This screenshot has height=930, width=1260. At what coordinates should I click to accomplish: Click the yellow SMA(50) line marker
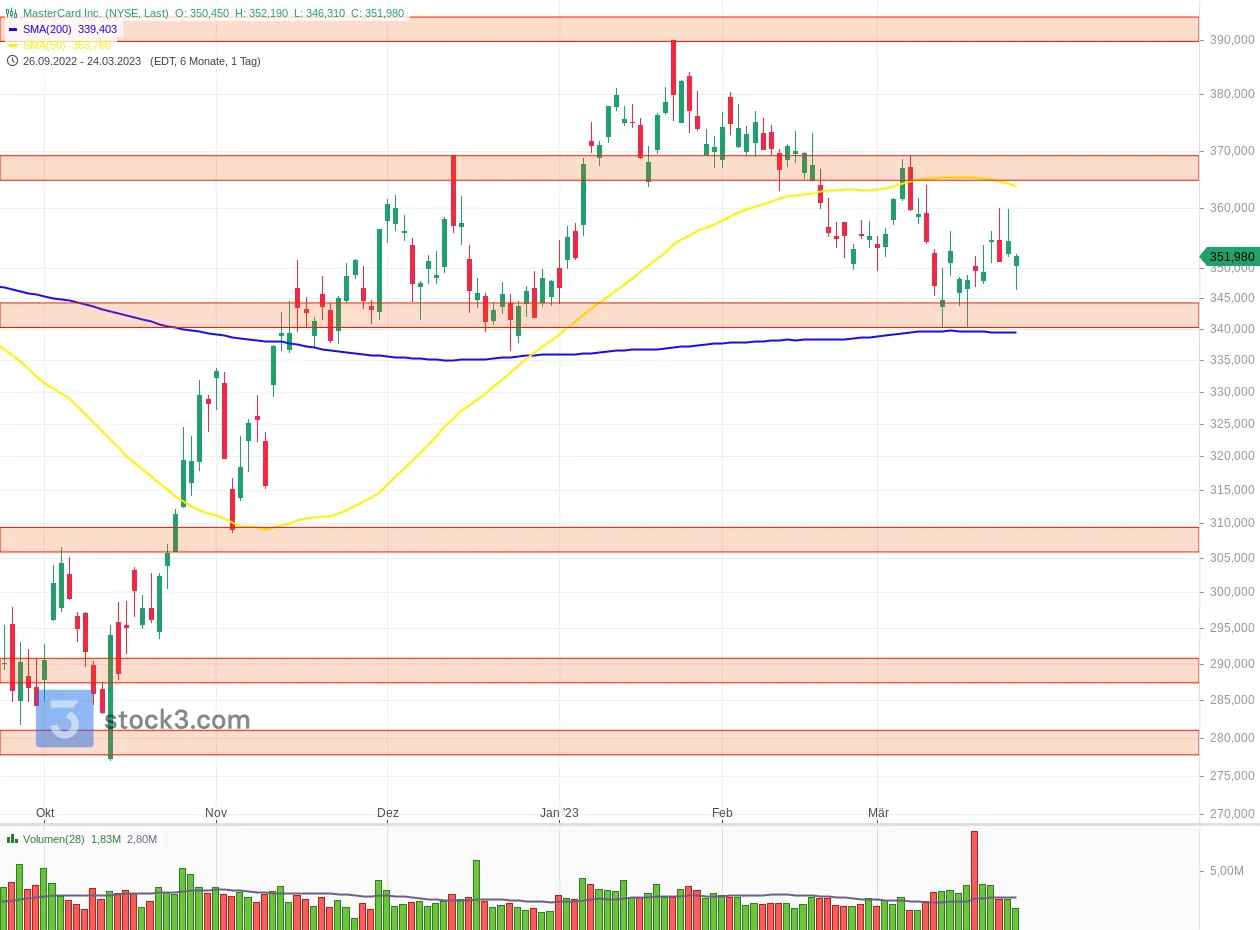tap(13, 45)
